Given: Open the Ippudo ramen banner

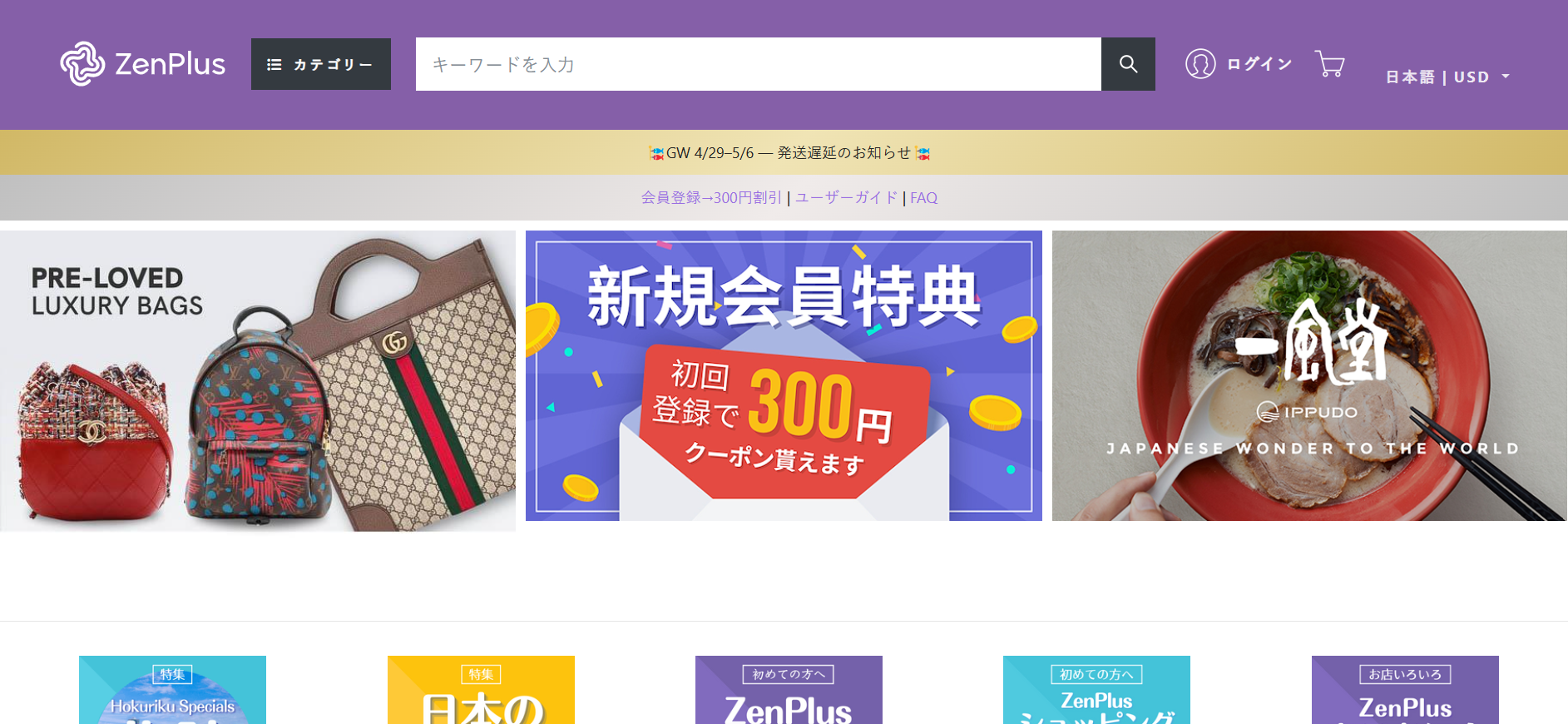Looking at the screenshot, I should point(1309,375).
